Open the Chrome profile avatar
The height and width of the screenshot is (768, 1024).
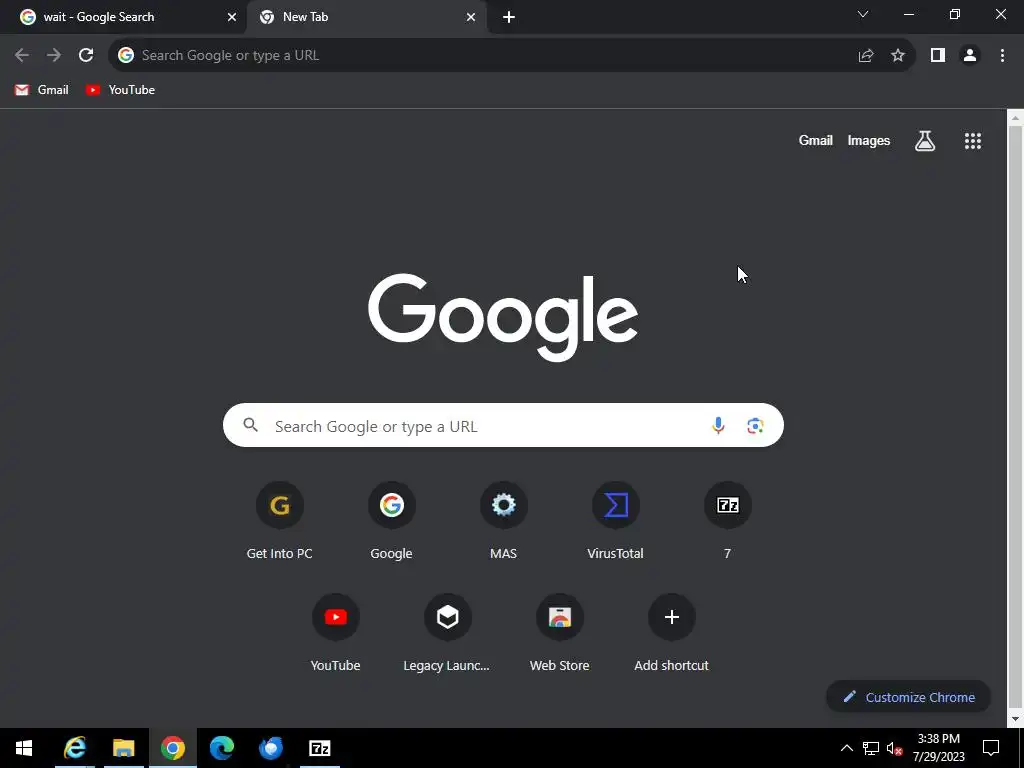(x=970, y=56)
